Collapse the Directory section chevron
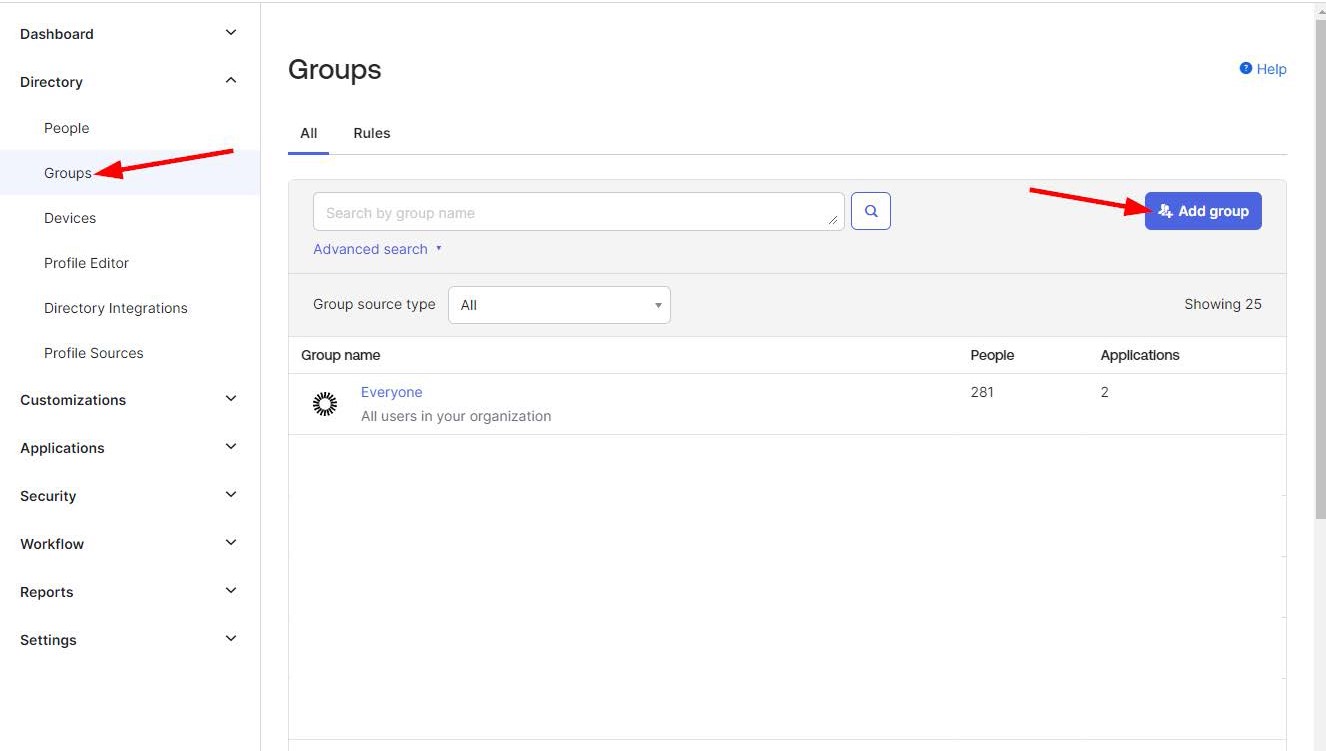The image size is (1326, 751). 231,81
